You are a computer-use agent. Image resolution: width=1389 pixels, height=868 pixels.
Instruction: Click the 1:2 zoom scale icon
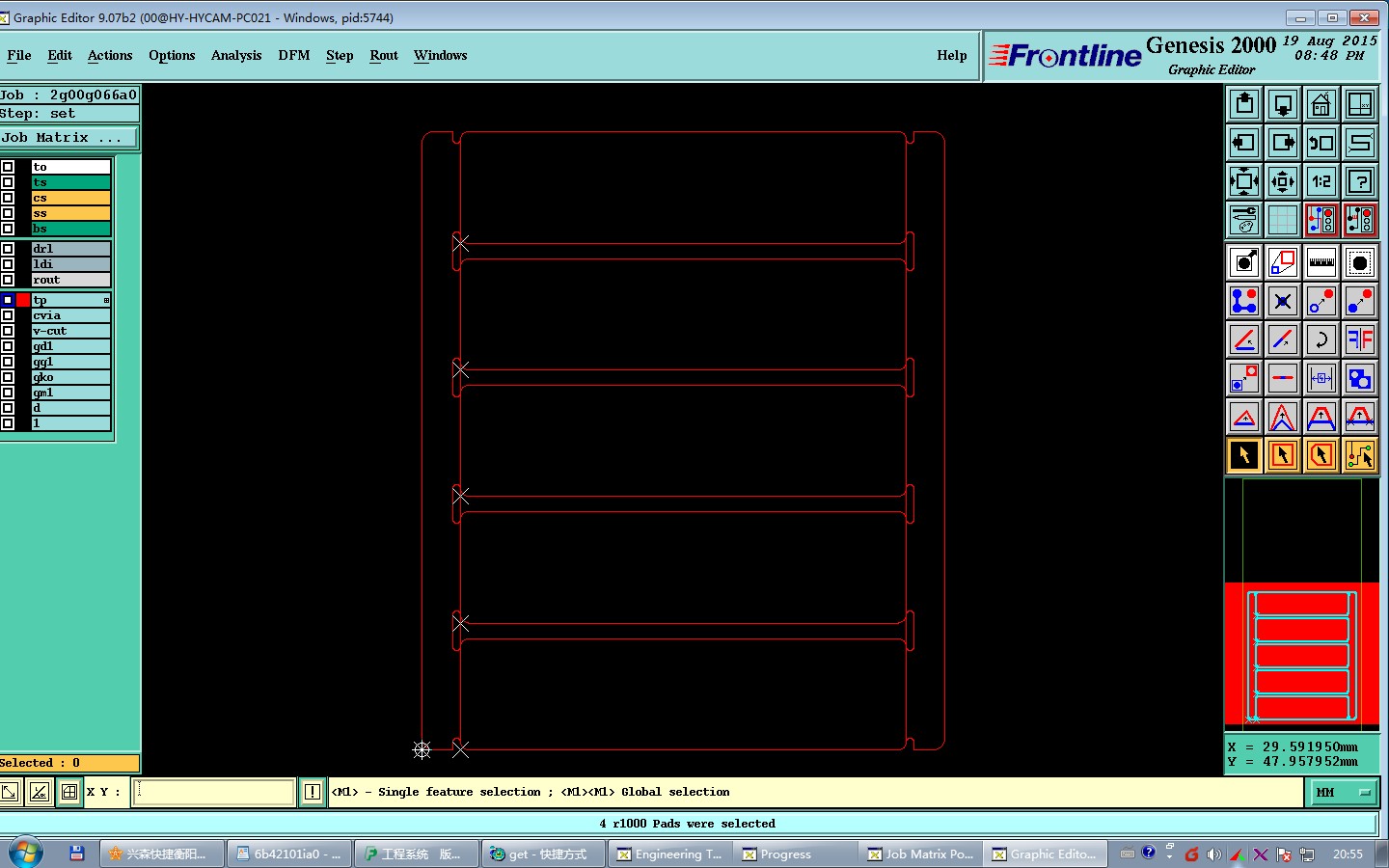click(x=1321, y=181)
